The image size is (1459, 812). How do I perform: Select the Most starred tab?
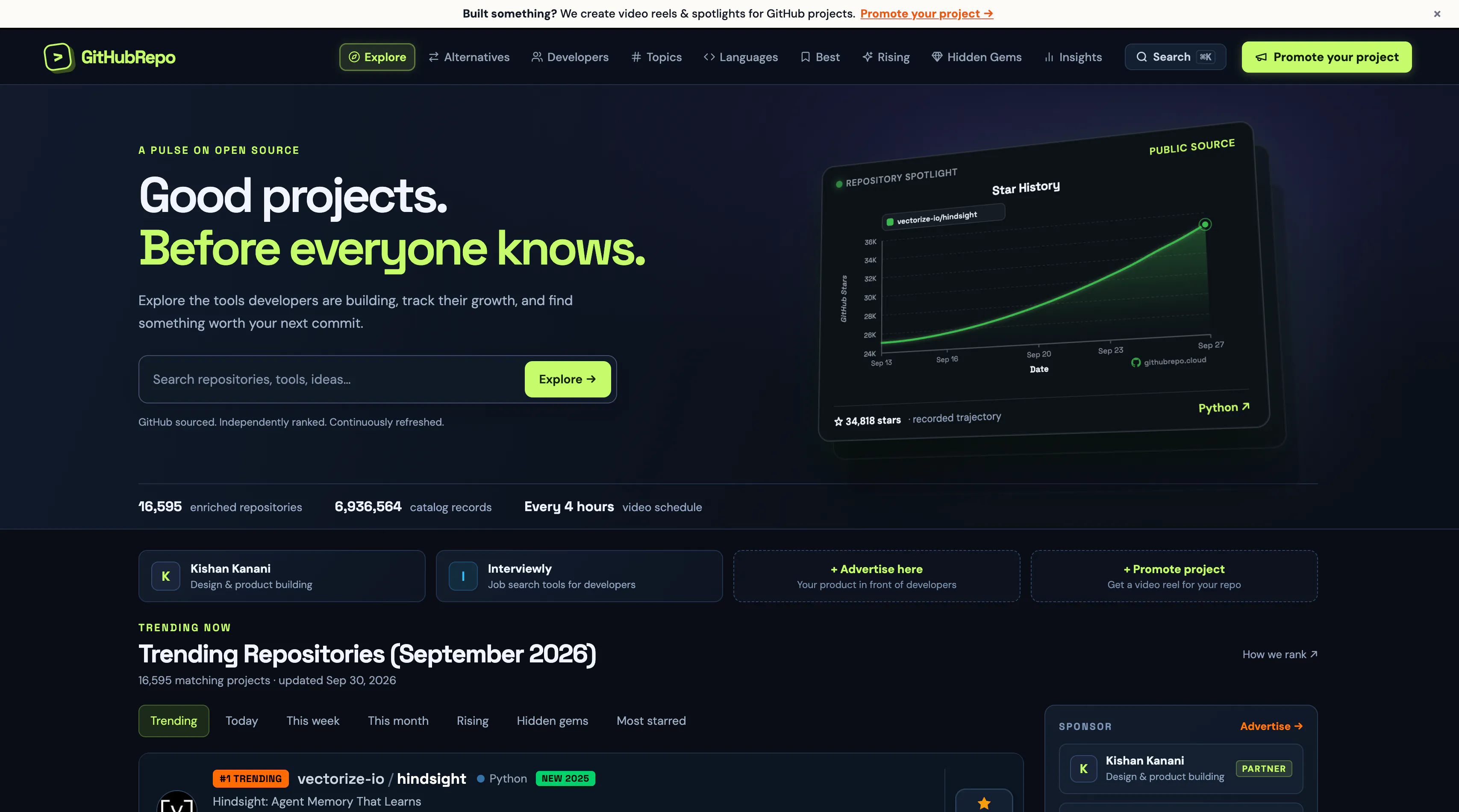coord(651,721)
